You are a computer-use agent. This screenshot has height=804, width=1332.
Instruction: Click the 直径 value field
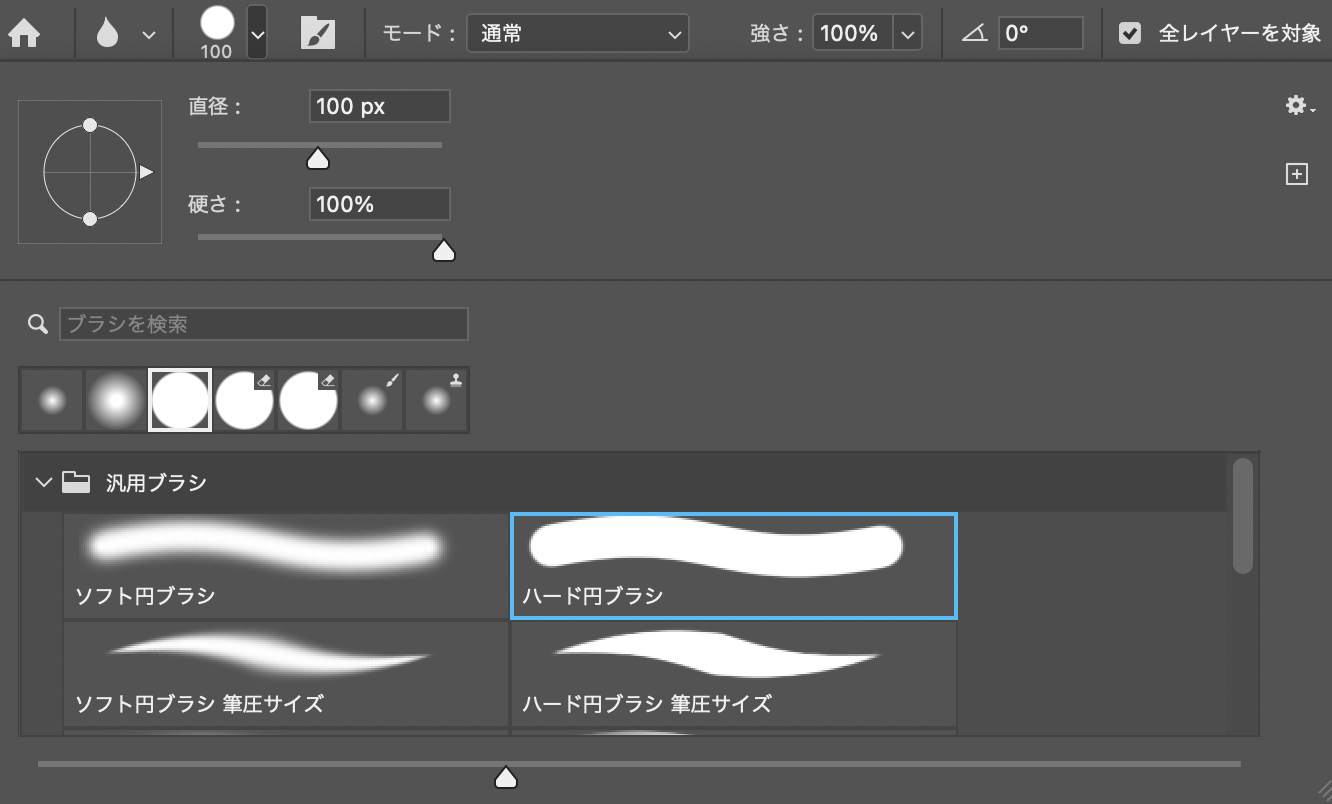pos(379,107)
